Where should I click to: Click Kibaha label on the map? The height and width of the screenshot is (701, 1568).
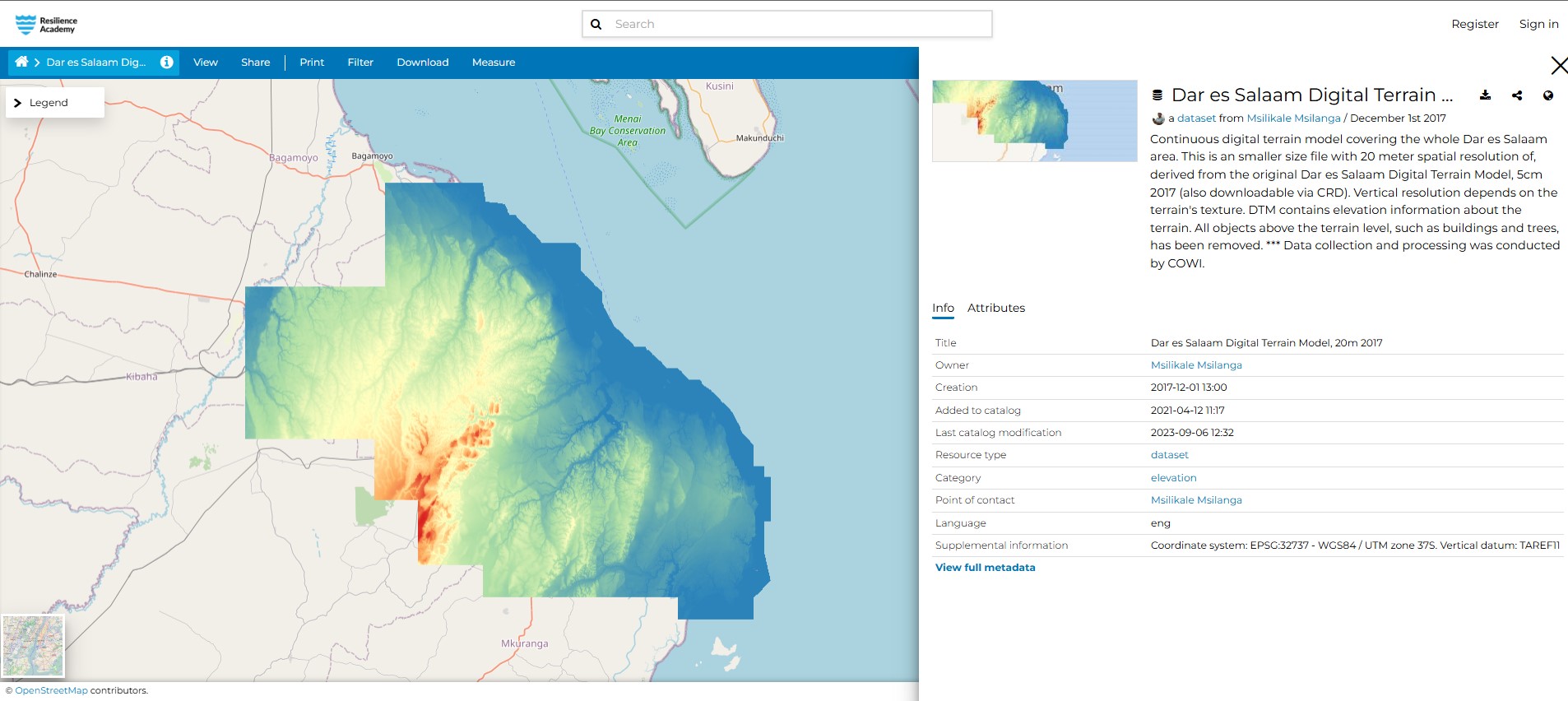coord(141,377)
